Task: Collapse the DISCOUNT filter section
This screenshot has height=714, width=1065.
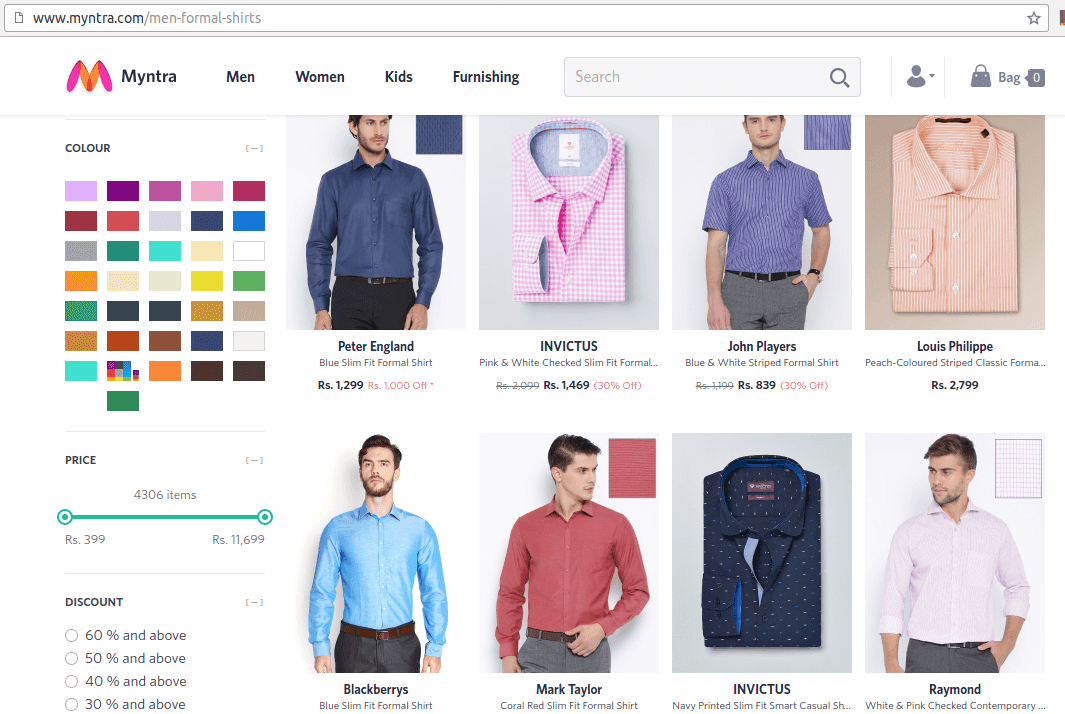Action: coord(254,602)
